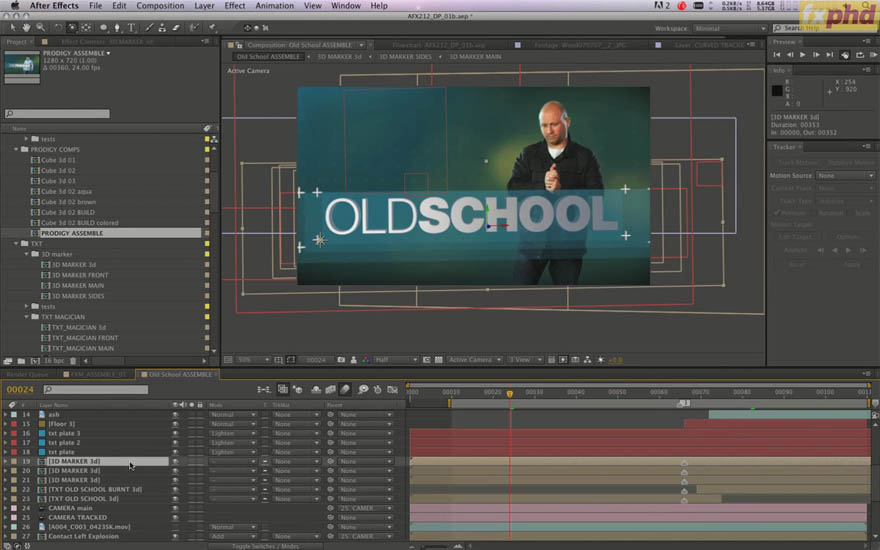Open the comp flowchart icon in viewer
The height and width of the screenshot is (550, 880).
point(588,360)
